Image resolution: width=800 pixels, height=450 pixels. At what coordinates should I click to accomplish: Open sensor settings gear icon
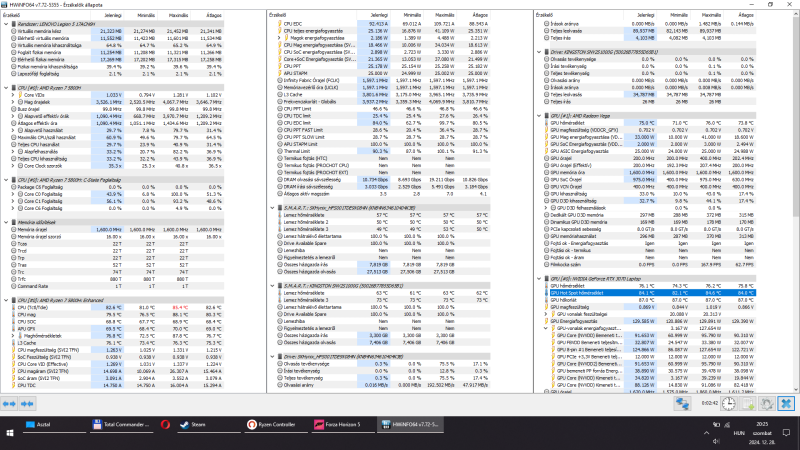click(x=767, y=404)
